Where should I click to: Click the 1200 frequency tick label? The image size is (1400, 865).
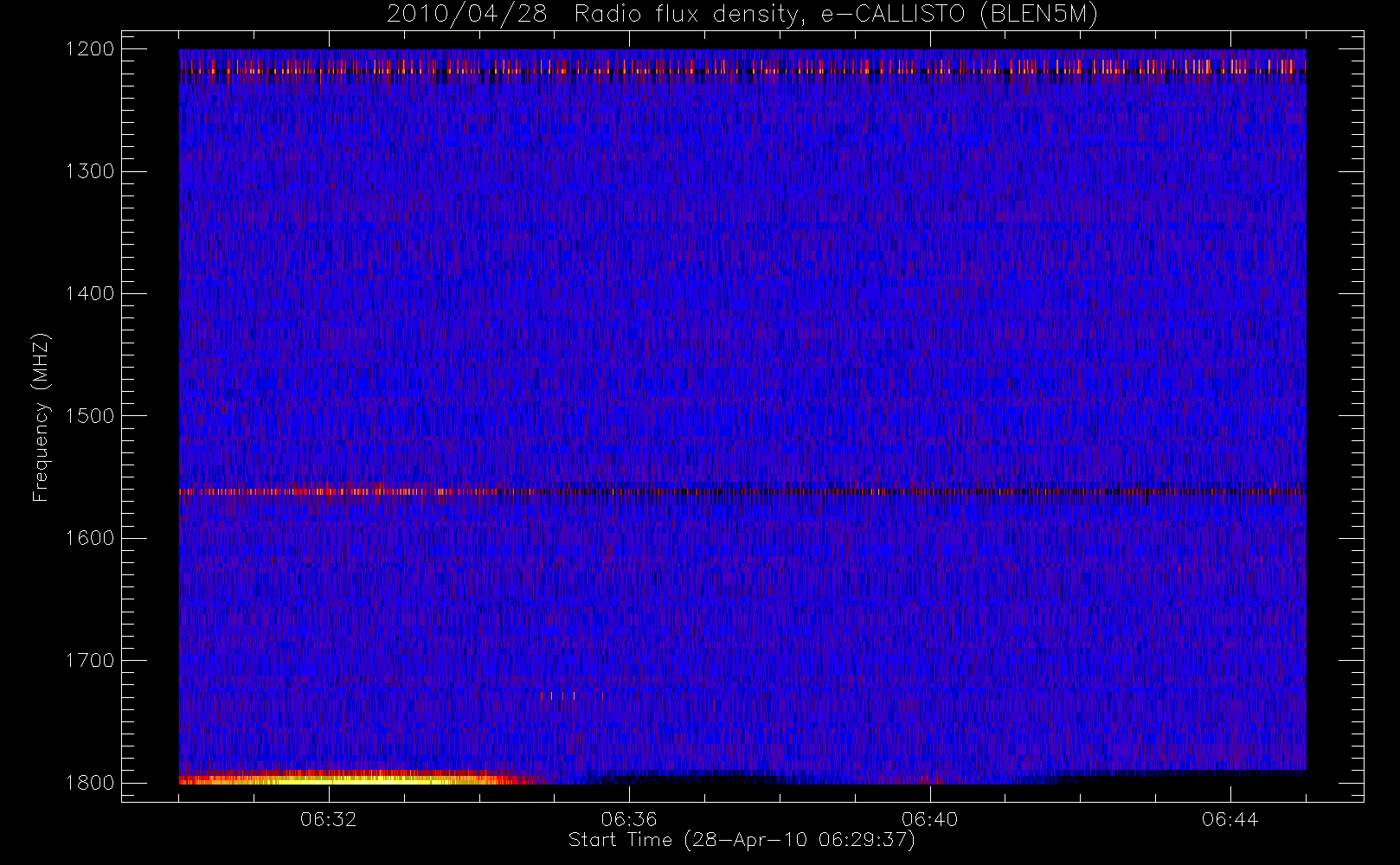[x=90, y=49]
